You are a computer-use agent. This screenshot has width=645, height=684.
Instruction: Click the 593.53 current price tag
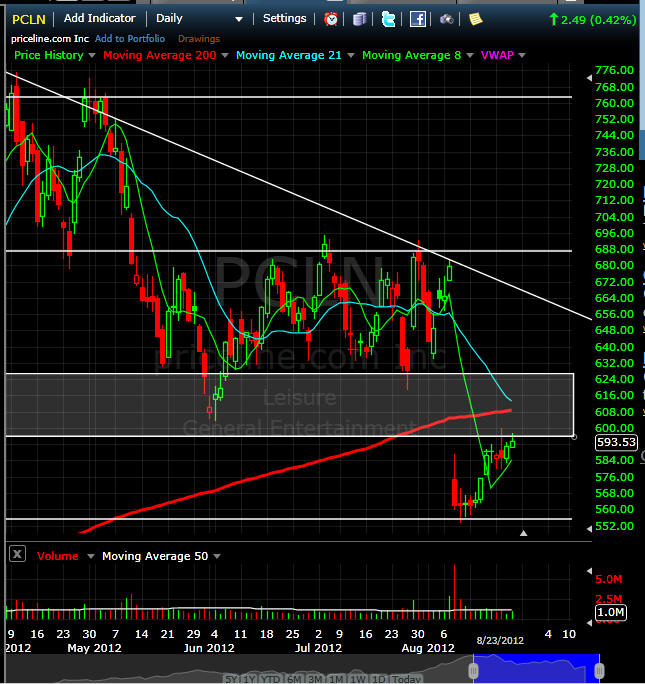click(616, 442)
